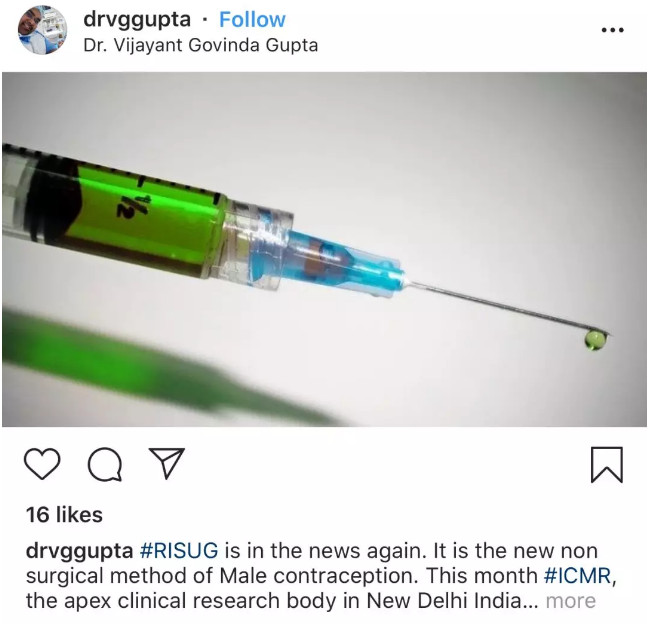
Task: Share the post using the paper plane icon
Action: click(x=167, y=463)
